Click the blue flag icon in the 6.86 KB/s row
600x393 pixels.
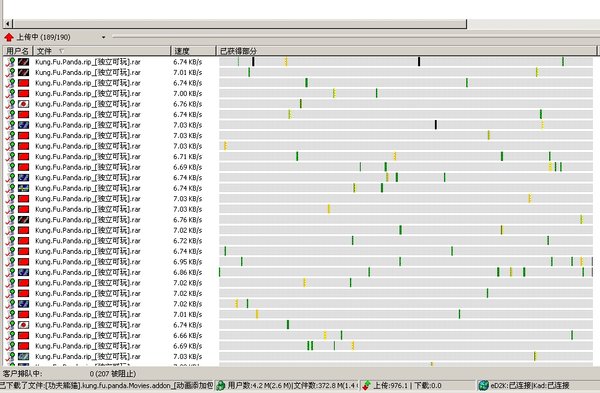coord(24,272)
